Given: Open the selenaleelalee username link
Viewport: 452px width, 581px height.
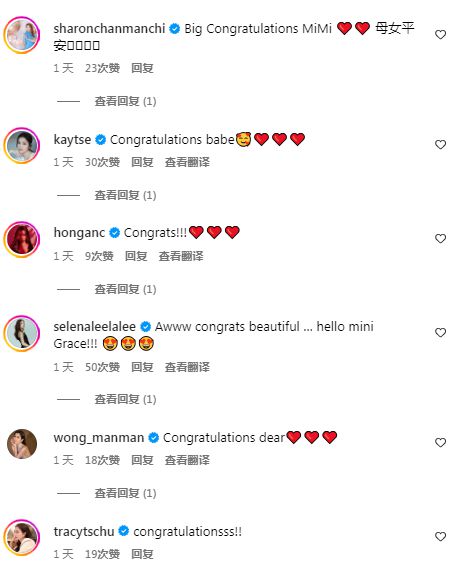Looking at the screenshot, I should tap(94, 326).
